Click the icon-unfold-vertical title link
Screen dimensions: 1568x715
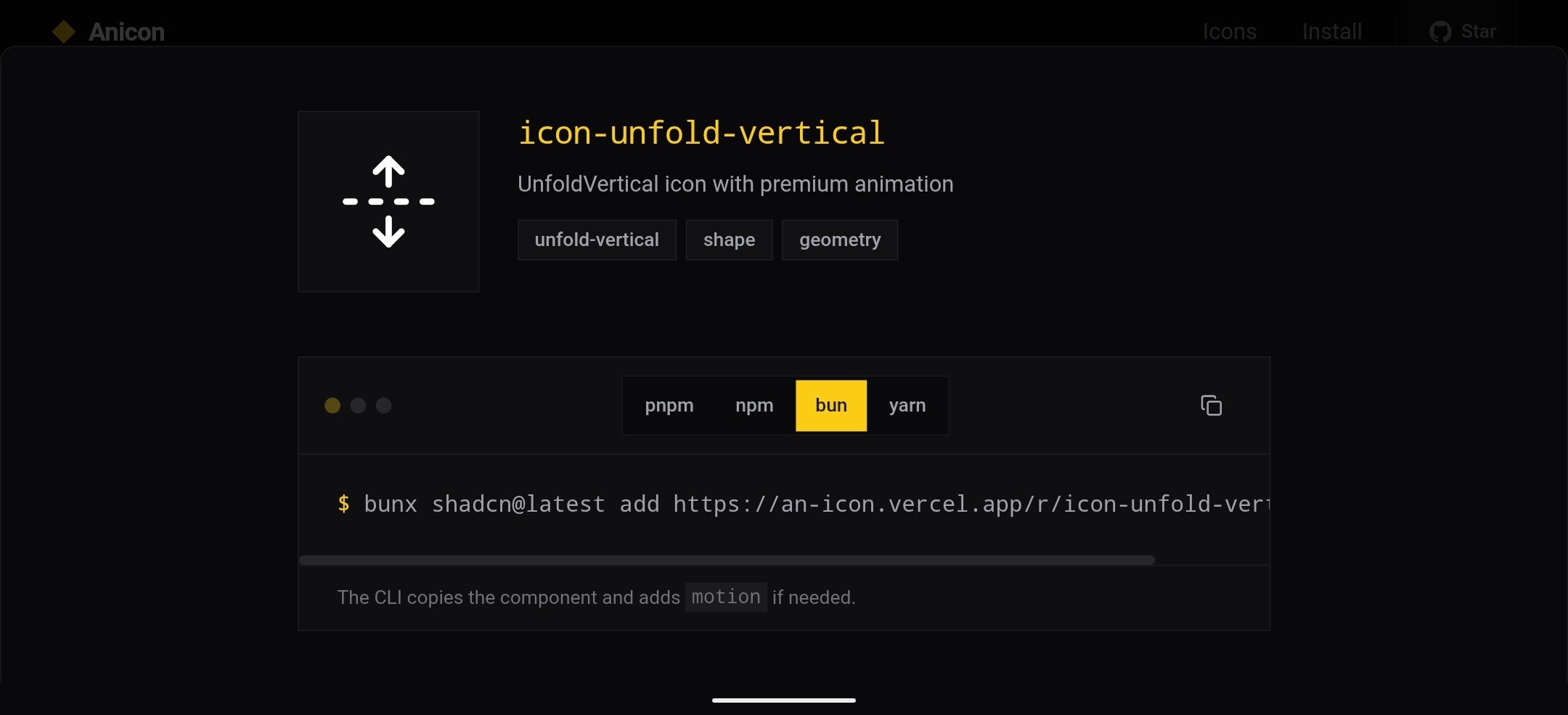pyautogui.click(x=701, y=132)
